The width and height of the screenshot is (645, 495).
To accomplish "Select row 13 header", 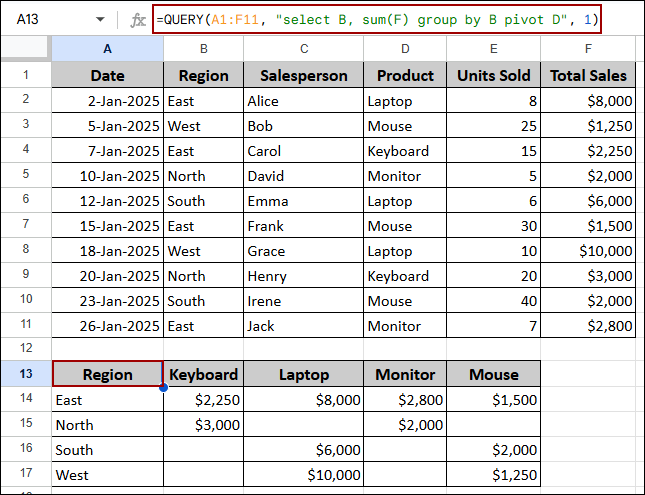I will coord(26,374).
